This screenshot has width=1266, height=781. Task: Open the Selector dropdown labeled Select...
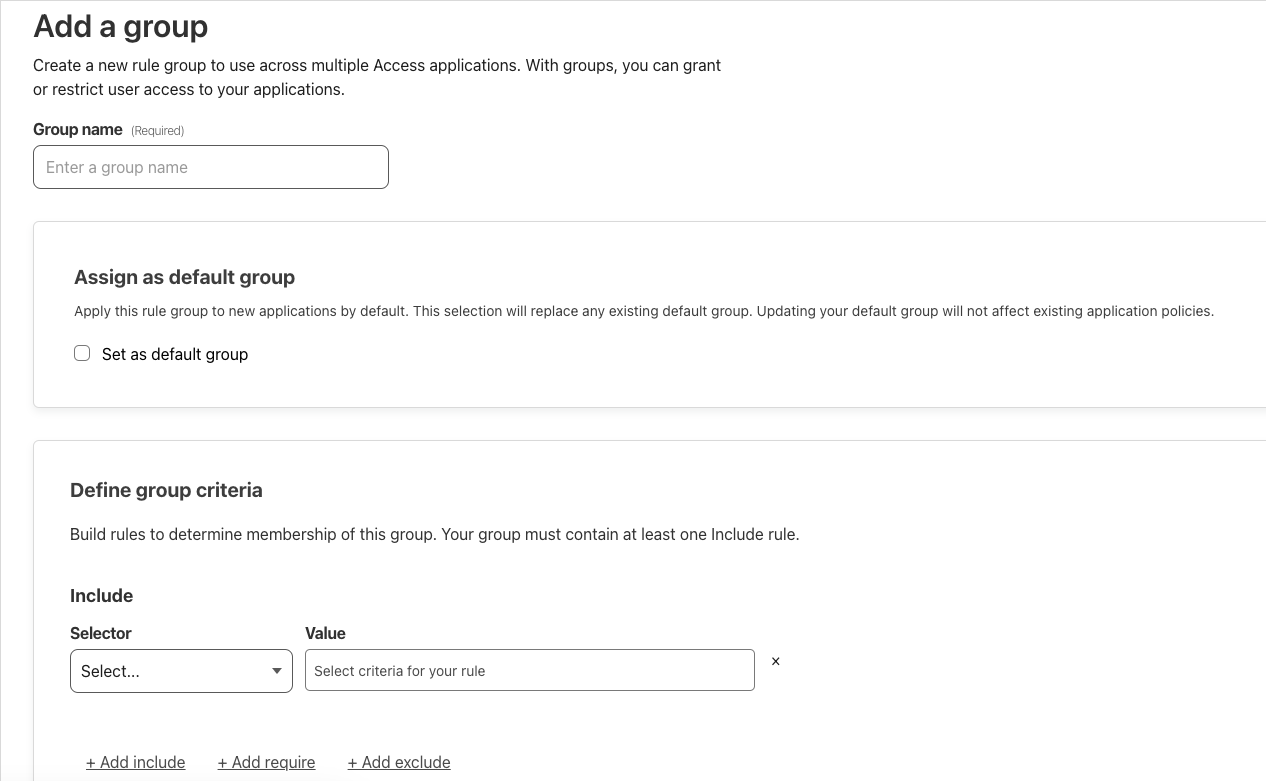[180, 671]
